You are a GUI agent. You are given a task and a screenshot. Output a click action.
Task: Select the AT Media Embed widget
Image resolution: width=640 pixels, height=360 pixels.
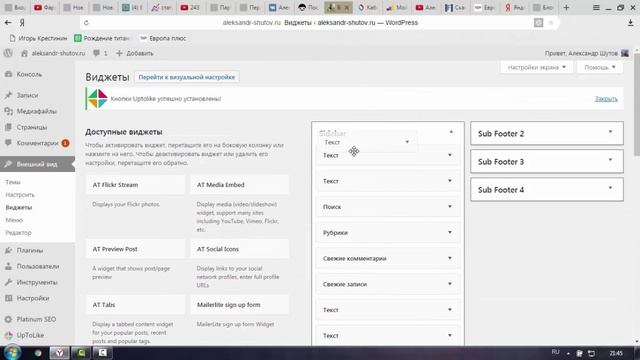pyautogui.click(x=240, y=184)
